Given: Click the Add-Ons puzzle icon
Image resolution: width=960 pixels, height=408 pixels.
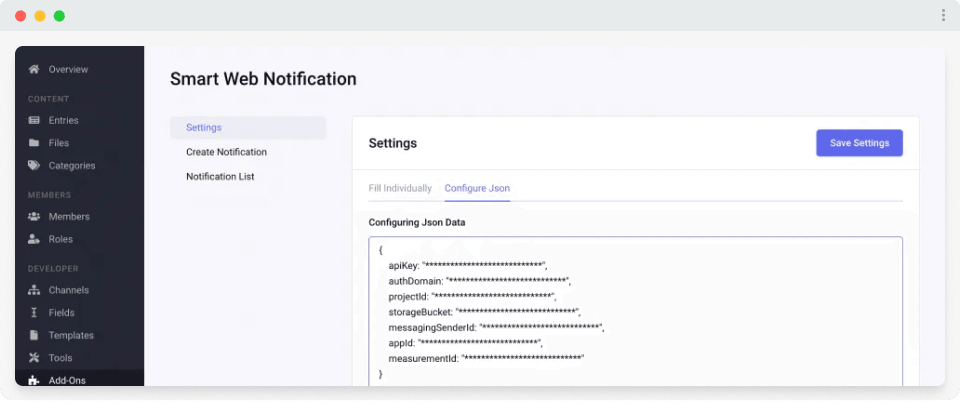Looking at the screenshot, I should pos(34,380).
